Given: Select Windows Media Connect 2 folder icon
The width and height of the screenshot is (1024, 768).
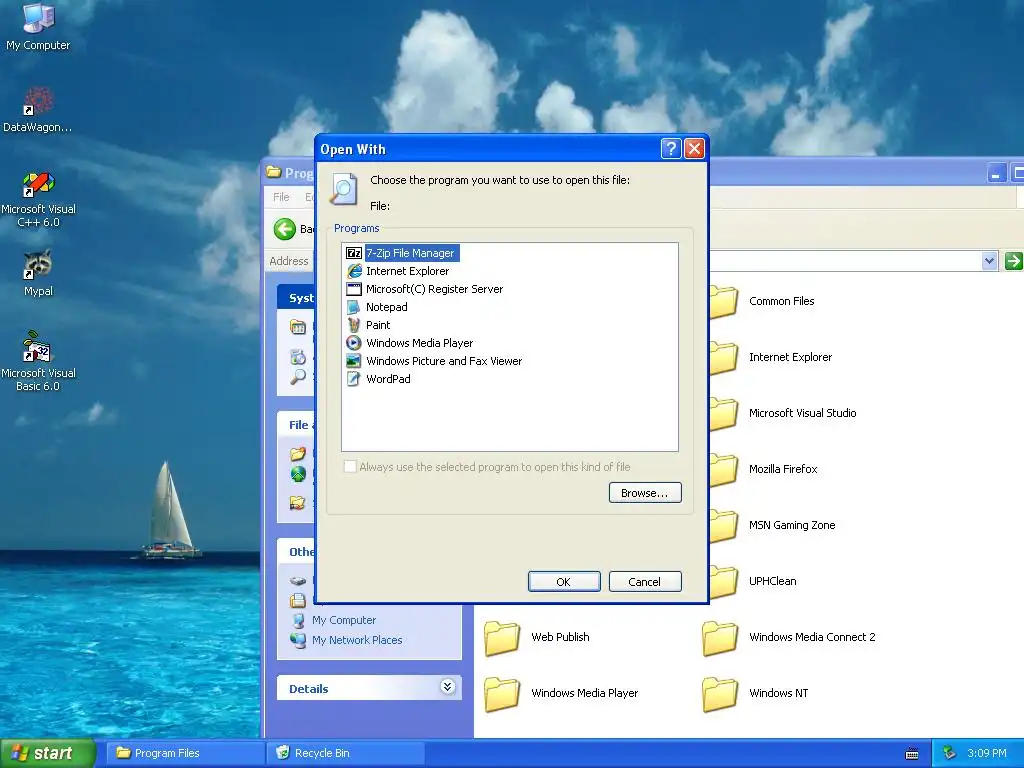Looking at the screenshot, I should [x=720, y=638].
